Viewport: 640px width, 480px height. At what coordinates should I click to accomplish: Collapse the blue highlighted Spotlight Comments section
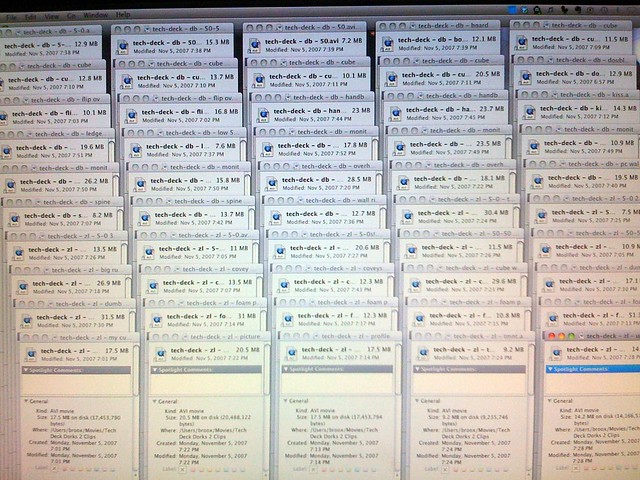(550, 369)
